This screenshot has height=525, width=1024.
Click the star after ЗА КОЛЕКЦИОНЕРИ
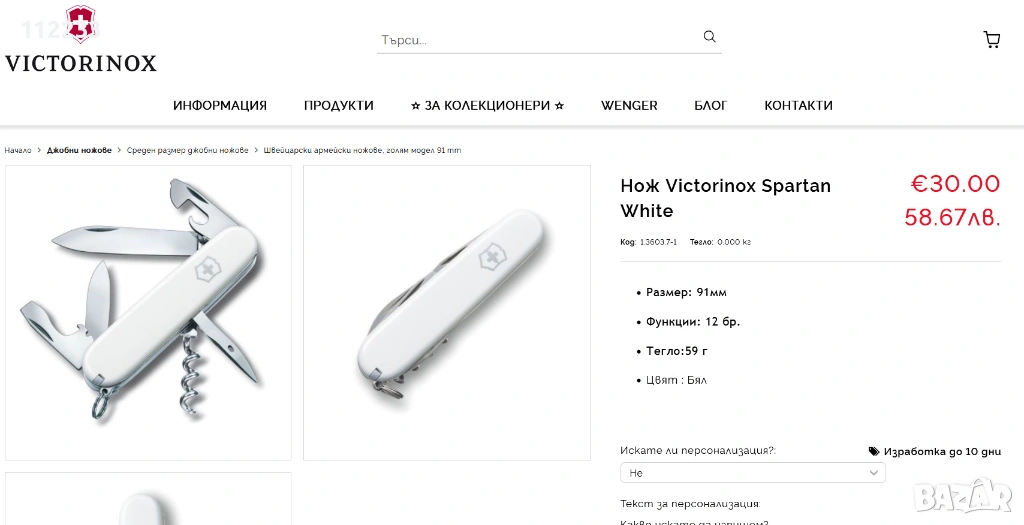(559, 106)
